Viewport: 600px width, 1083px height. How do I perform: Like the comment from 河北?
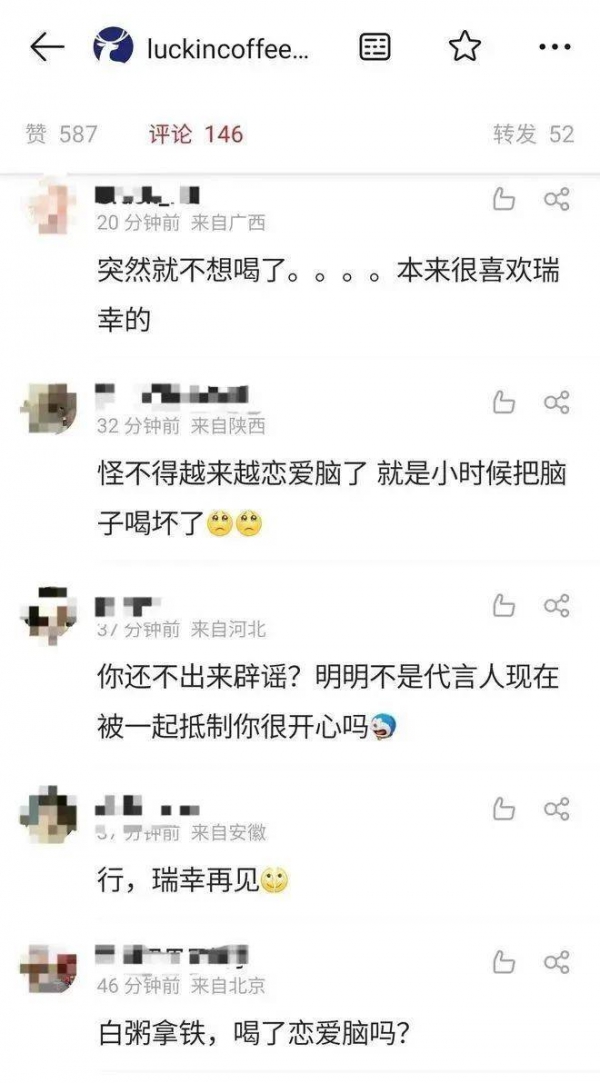tap(504, 606)
